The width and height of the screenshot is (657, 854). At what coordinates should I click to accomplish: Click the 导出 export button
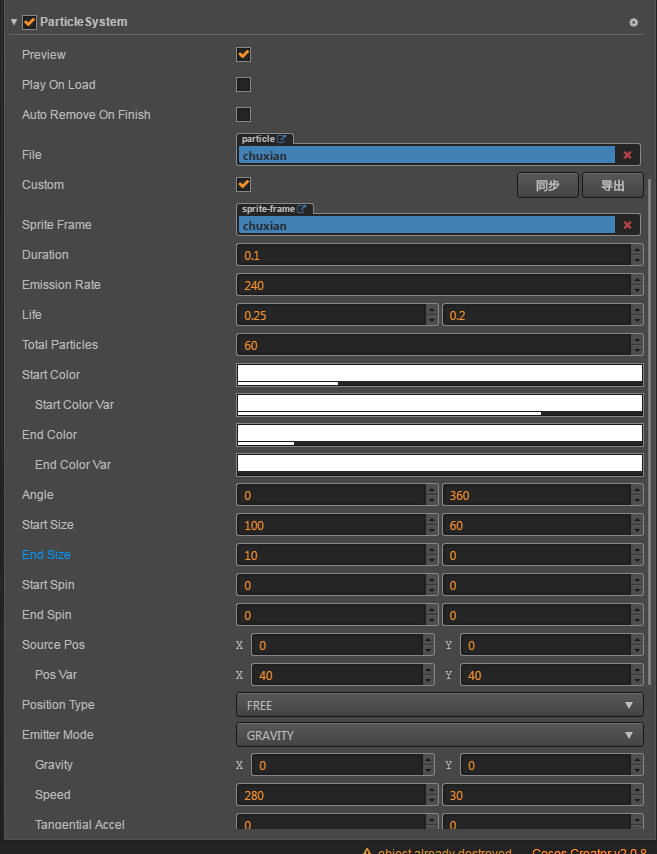613,185
